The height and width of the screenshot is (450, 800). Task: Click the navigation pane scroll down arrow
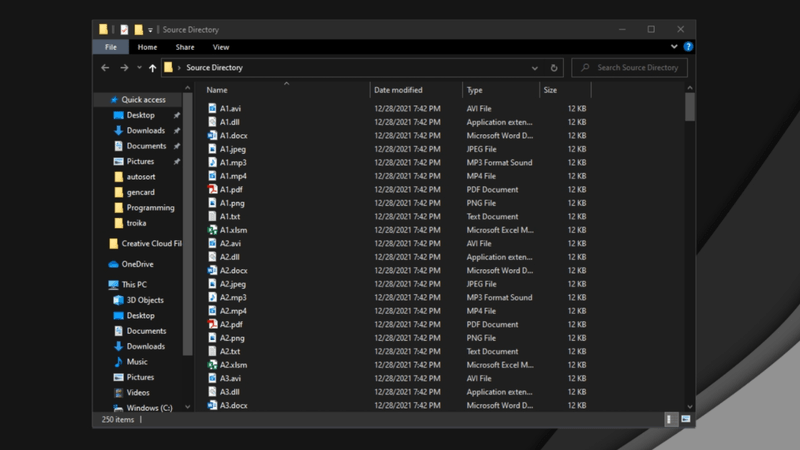188,407
